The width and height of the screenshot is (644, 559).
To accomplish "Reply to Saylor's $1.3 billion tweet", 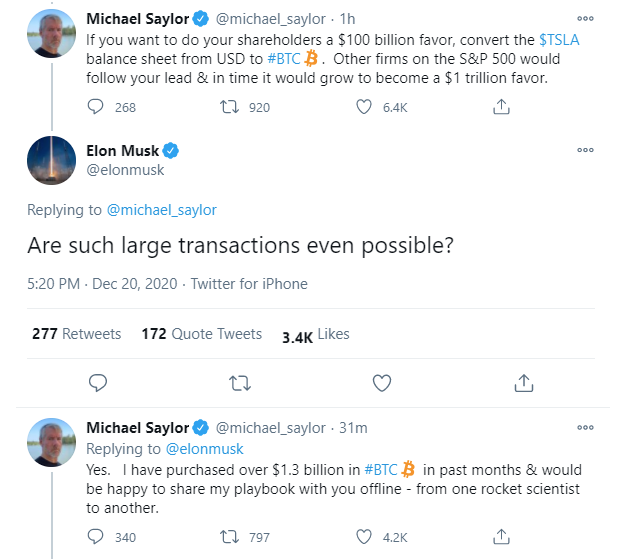I will pos(96,537).
